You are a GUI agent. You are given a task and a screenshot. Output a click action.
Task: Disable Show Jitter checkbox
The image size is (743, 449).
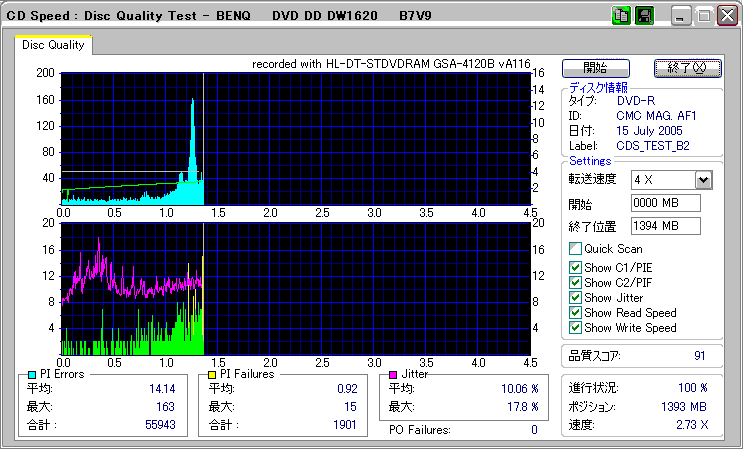coord(575,298)
